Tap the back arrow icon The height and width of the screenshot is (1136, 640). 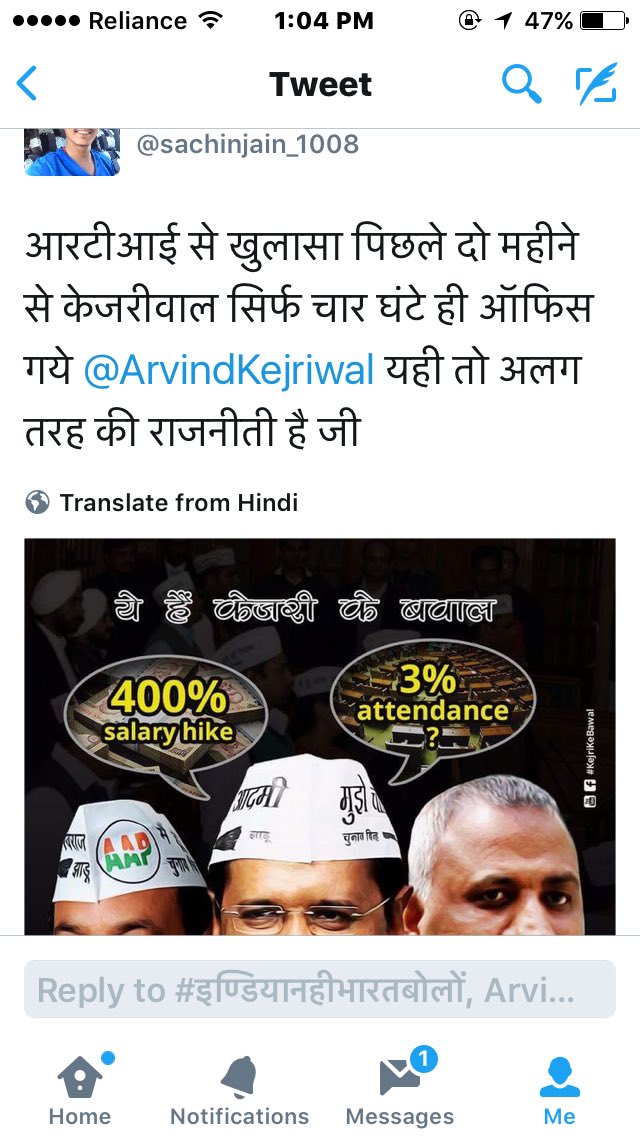(x=27, y=84)
